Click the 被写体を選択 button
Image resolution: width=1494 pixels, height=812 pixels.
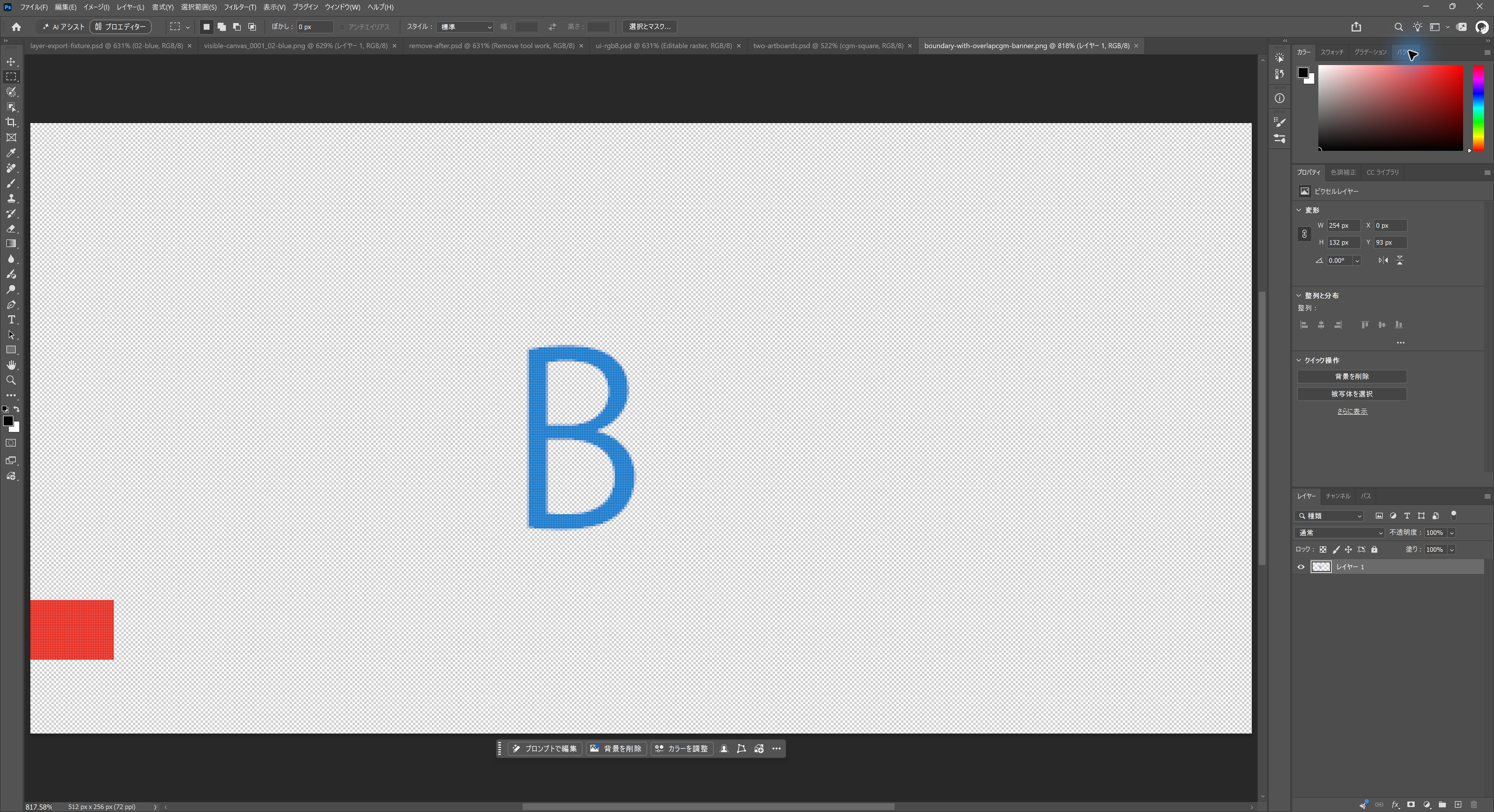[x=1352, y=394]
